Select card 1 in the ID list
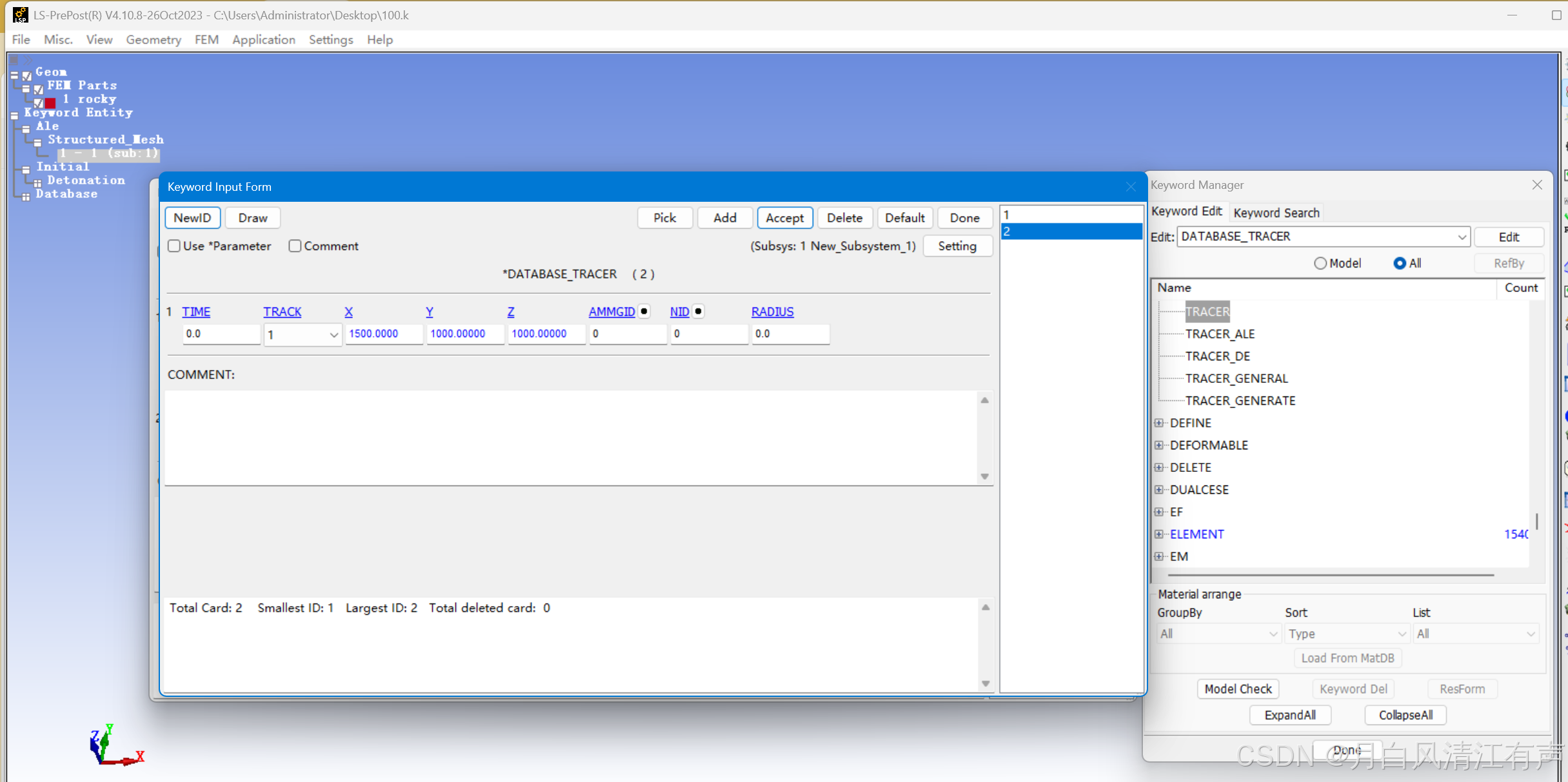 click(1070, 215)
